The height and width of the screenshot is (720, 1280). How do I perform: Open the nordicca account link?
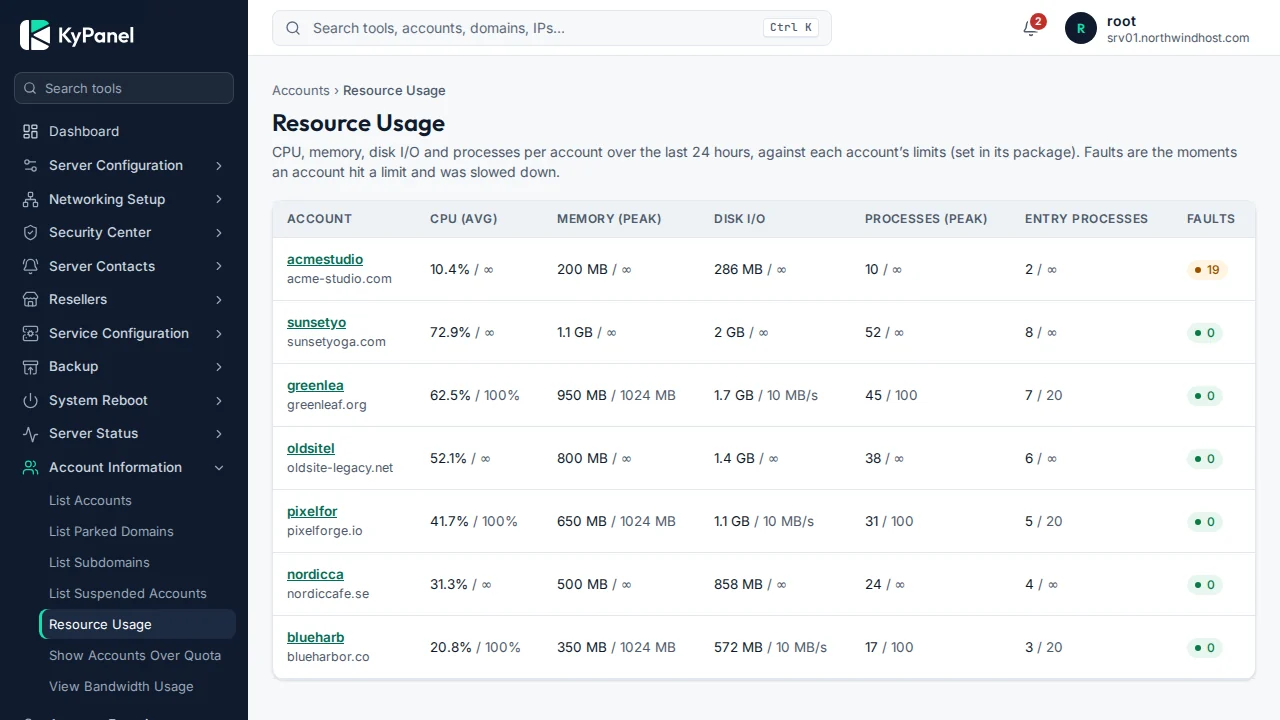coord(315,574)
